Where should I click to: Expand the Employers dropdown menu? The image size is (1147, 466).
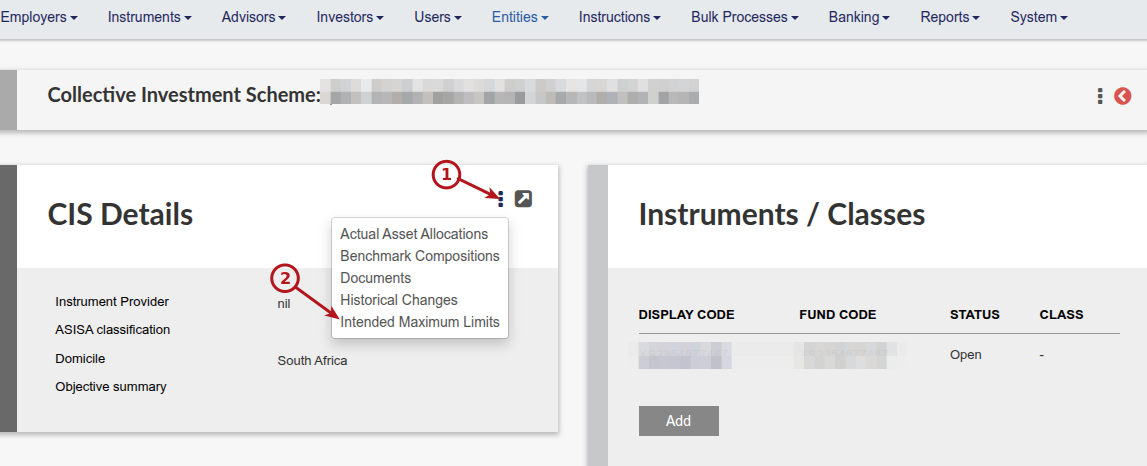40,17
